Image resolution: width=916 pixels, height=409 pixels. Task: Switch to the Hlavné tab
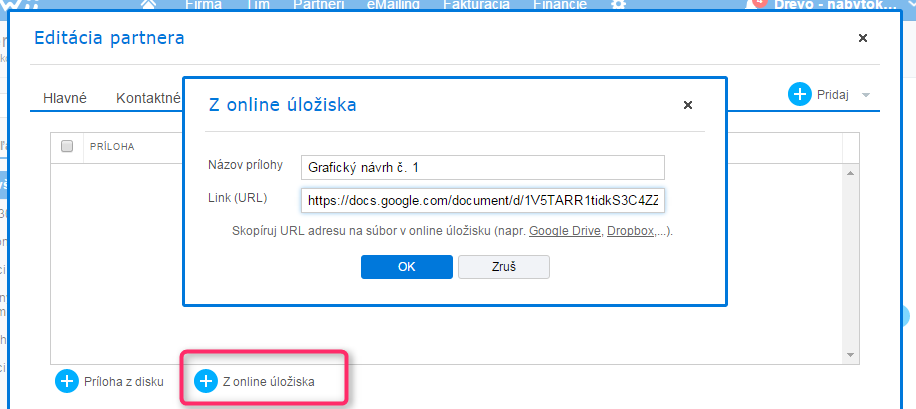pyautogui.click(x=65, y=98)
